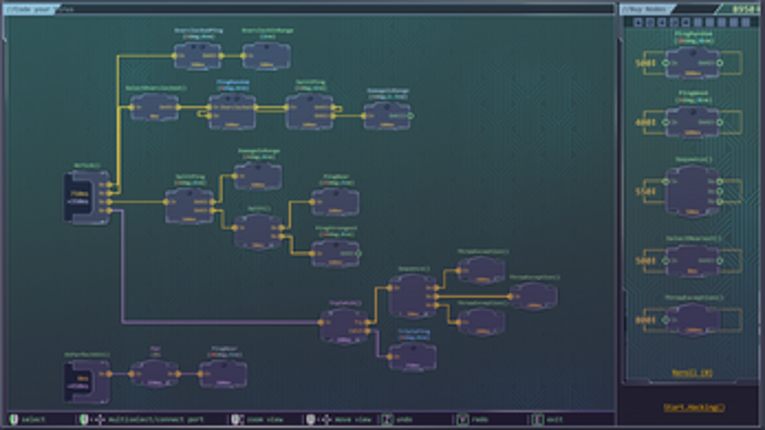Click the Start_Hacking() button
This screenshot has width=765, height=430.
[693, 408]
